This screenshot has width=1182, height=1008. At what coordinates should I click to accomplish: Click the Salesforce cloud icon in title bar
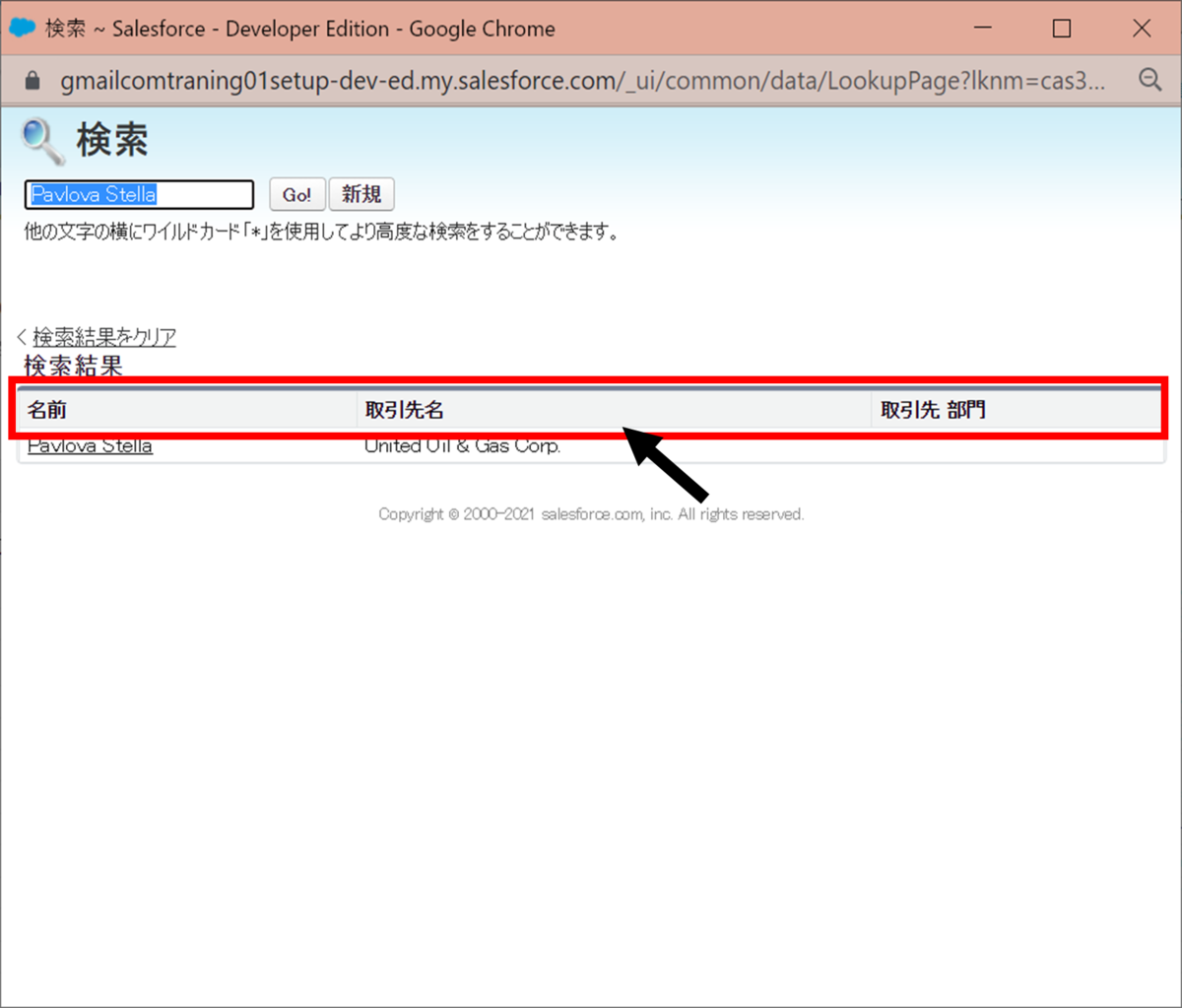click(x=22, y=29)
